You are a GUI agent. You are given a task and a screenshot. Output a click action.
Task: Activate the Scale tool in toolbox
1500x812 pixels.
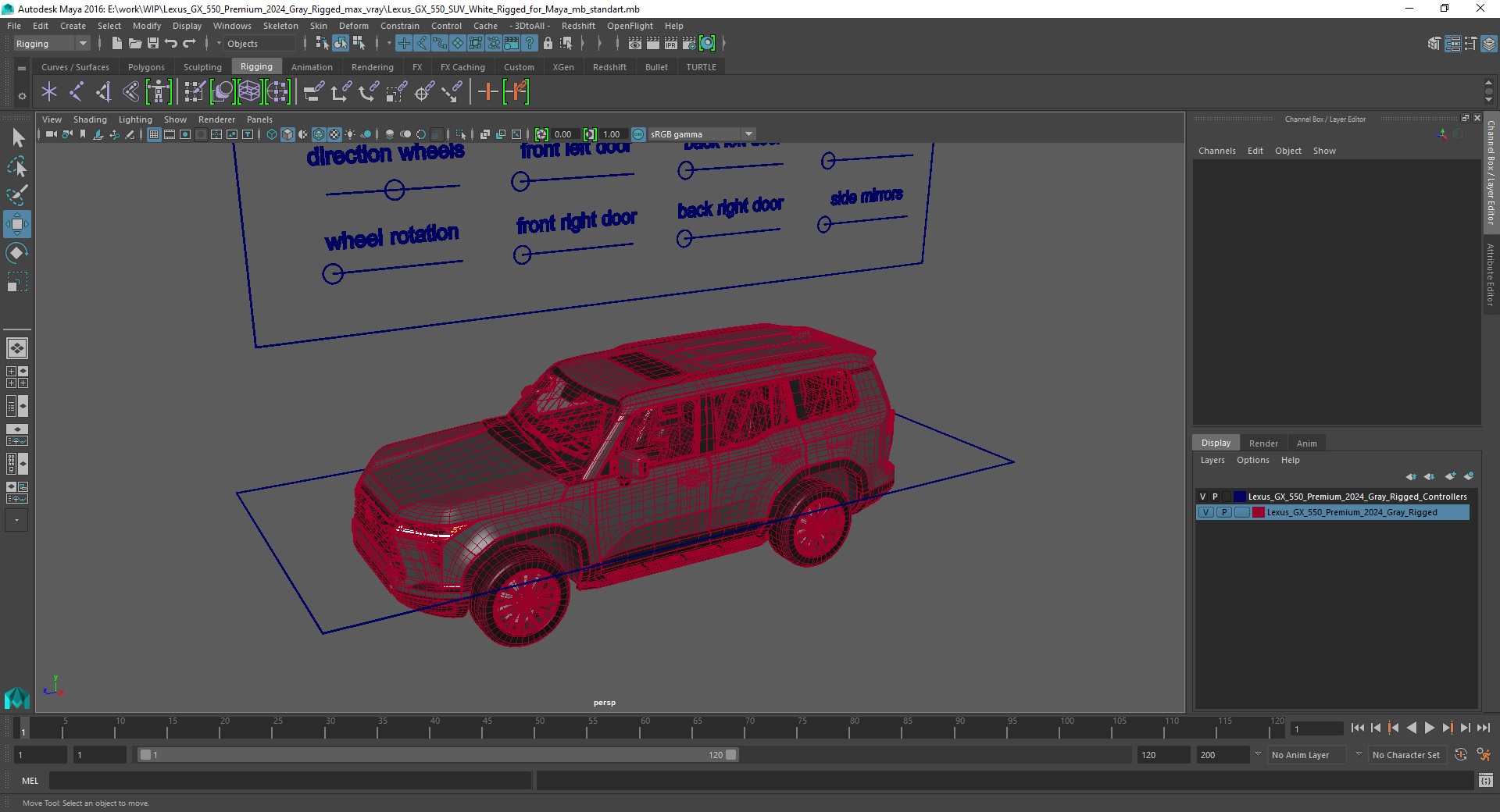coord(17,282)
